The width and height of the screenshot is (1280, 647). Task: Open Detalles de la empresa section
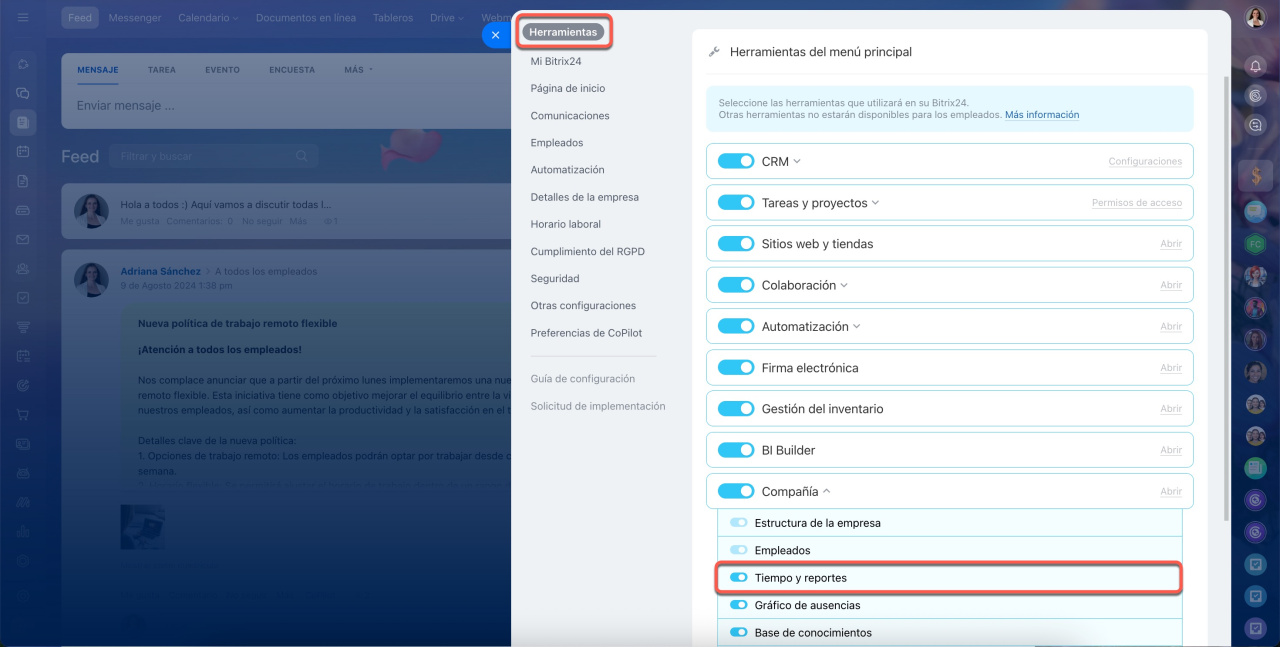point(585,197)
